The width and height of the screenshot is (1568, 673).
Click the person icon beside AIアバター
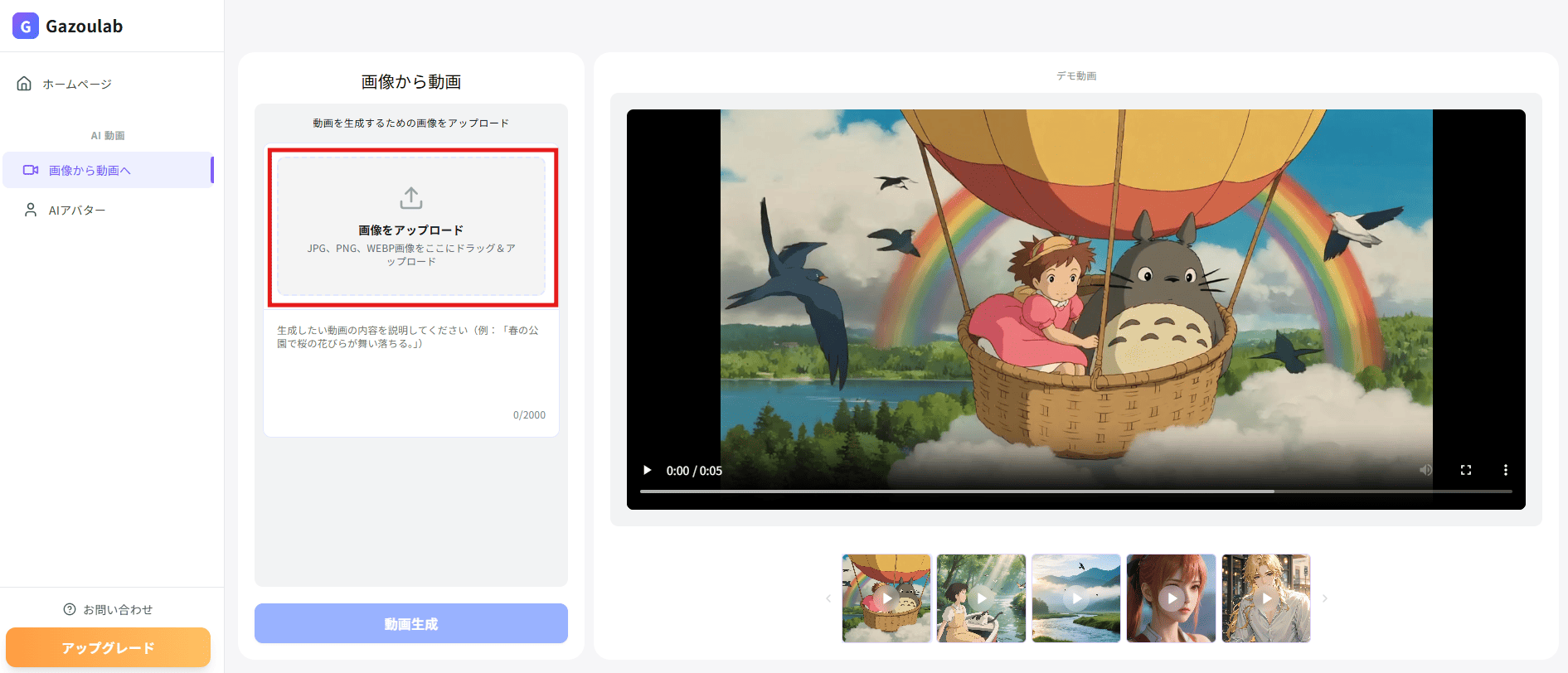pos(31,210)
